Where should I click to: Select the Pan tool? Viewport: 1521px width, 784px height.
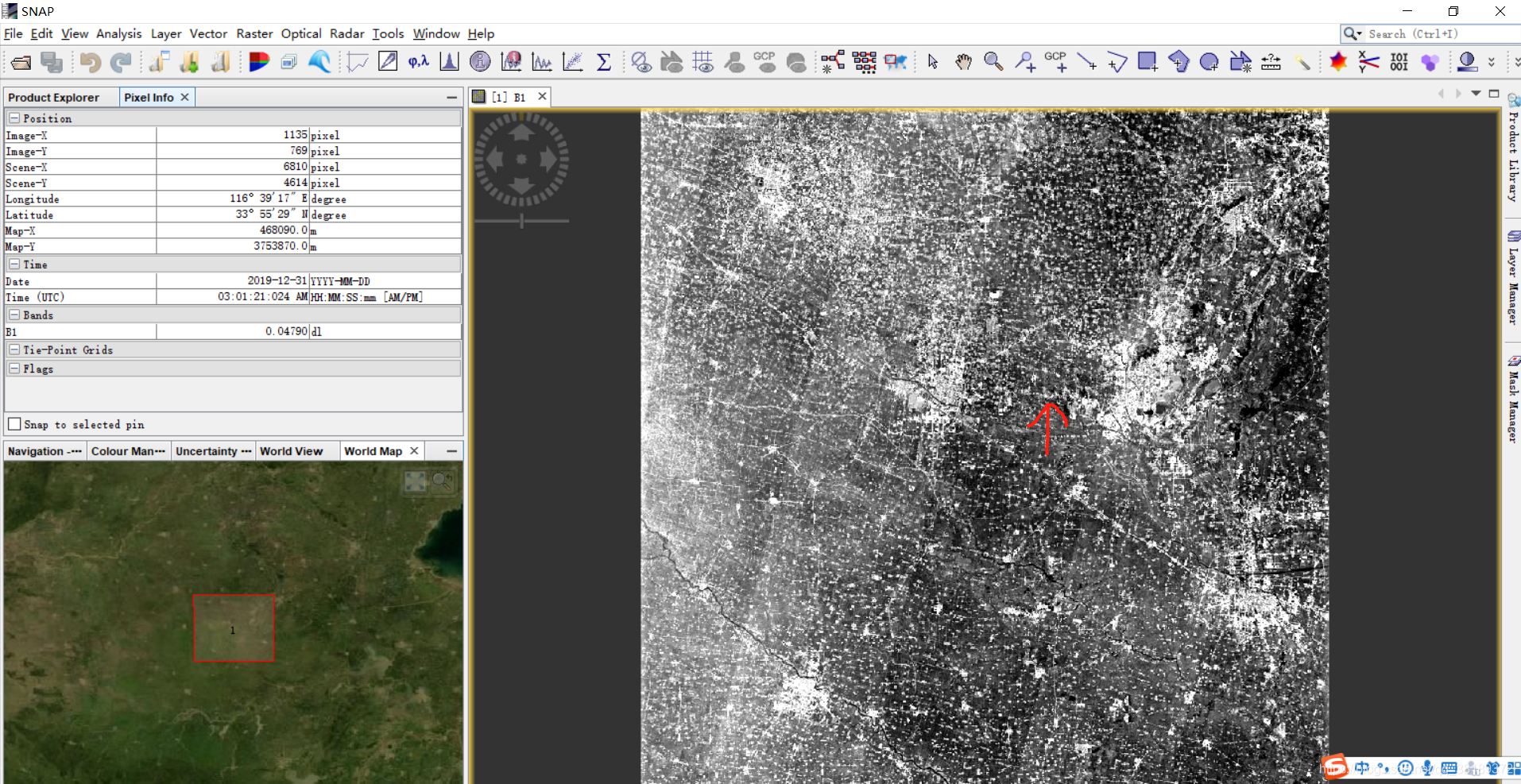click(x=964, y=62)
